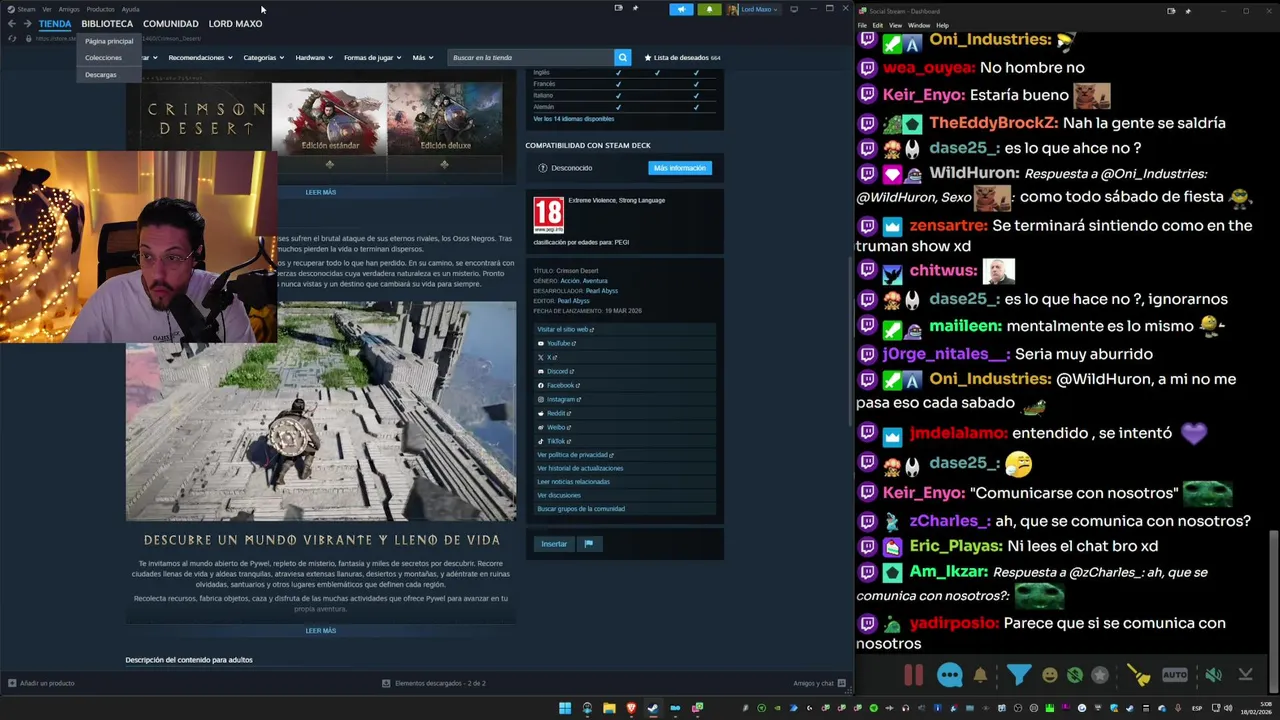Toggle the muted speaker icon in Social Stream
This screenshot has height=720, width=1280.
(x=1213, y=675)
